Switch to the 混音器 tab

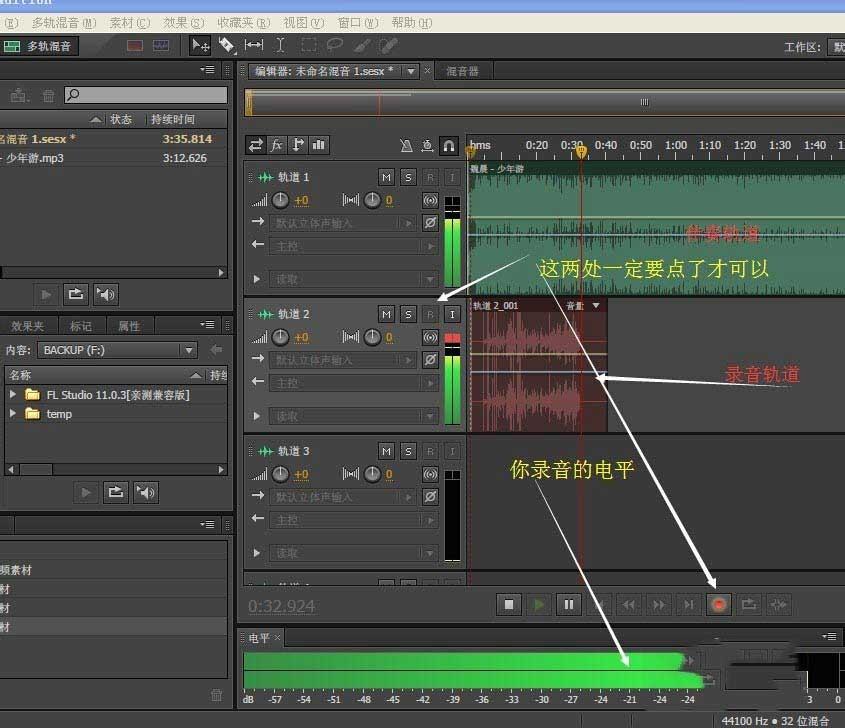point(459,70)
